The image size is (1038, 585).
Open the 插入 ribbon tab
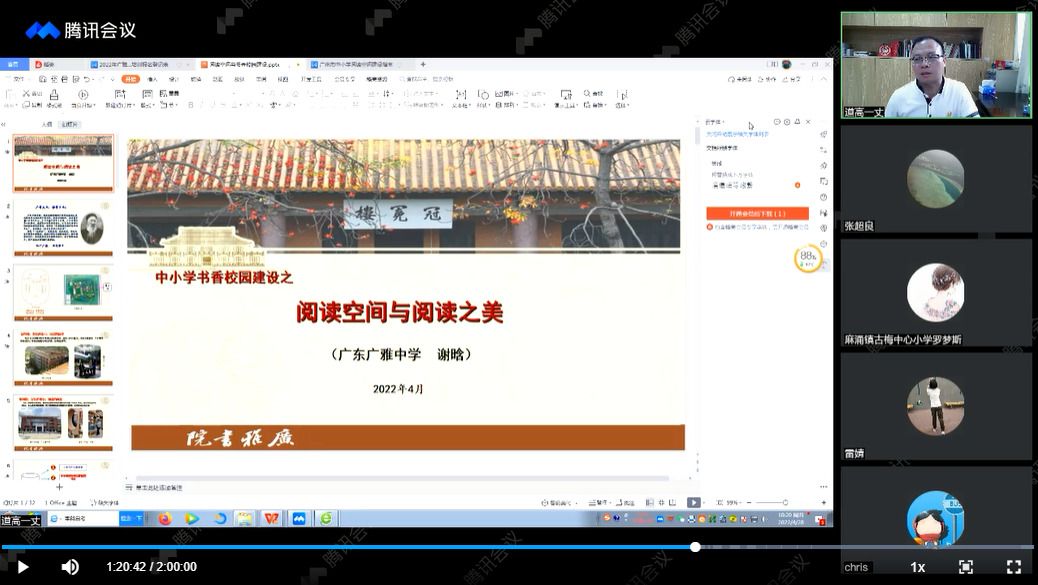coord(153,79)
